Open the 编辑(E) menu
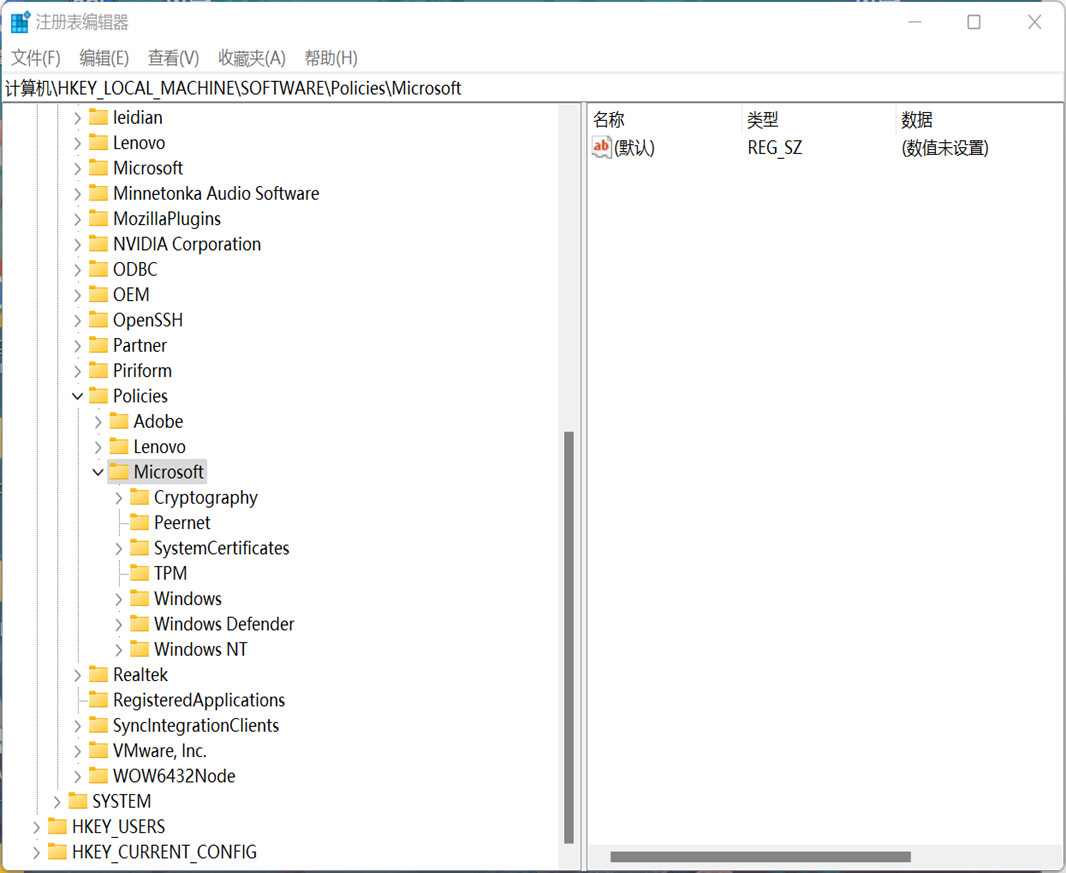The height and width of the screenshot is (873, 1066). pos(104,58)
